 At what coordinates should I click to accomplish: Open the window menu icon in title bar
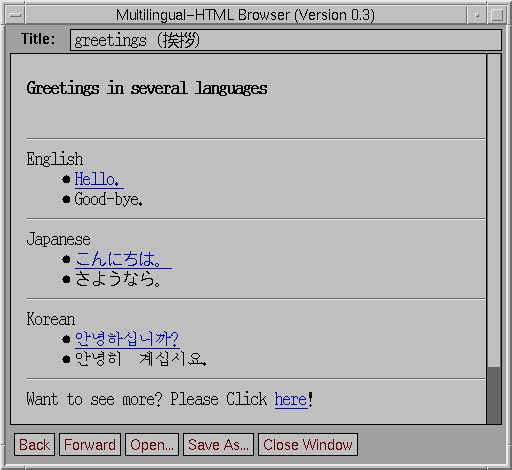[x=15, y=15]
